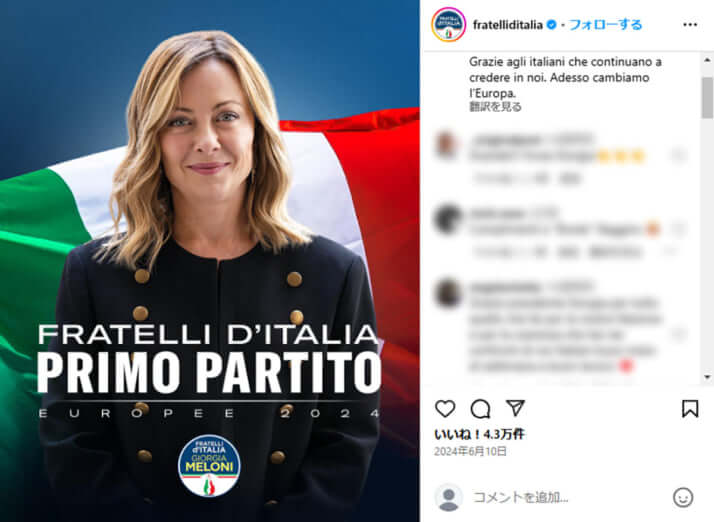Save post with the bookmark icon
Viewport: 714px width, 522px height.
pyautogui.click(x=690, y=409)
